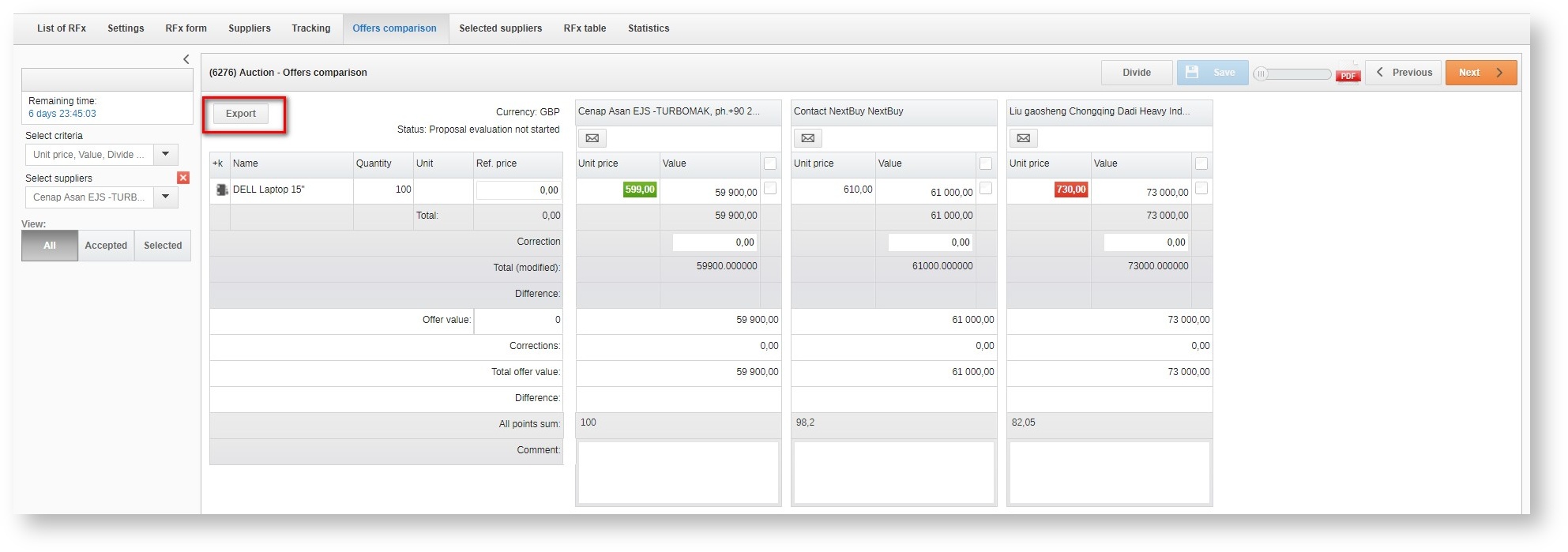
Task: Click the DELL Laptop item icon
Action: click(x=221, y=190)
